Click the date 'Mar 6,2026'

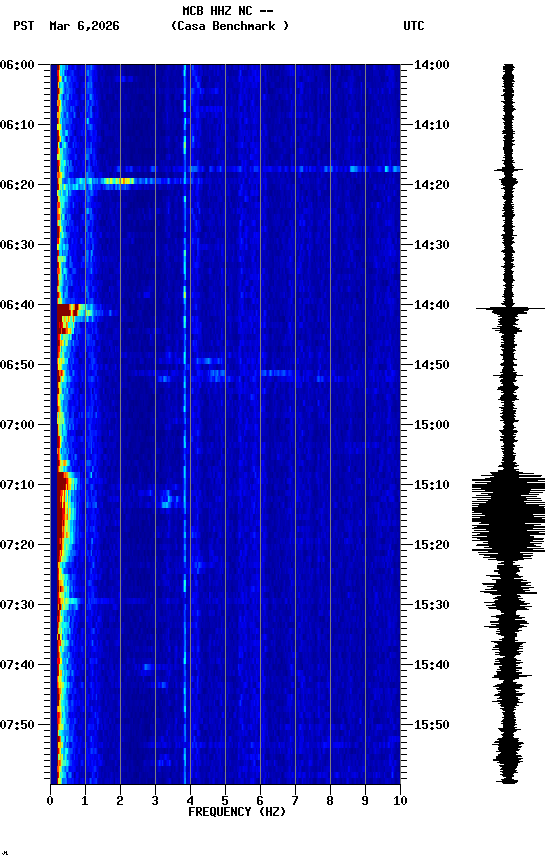pos(84,26)
